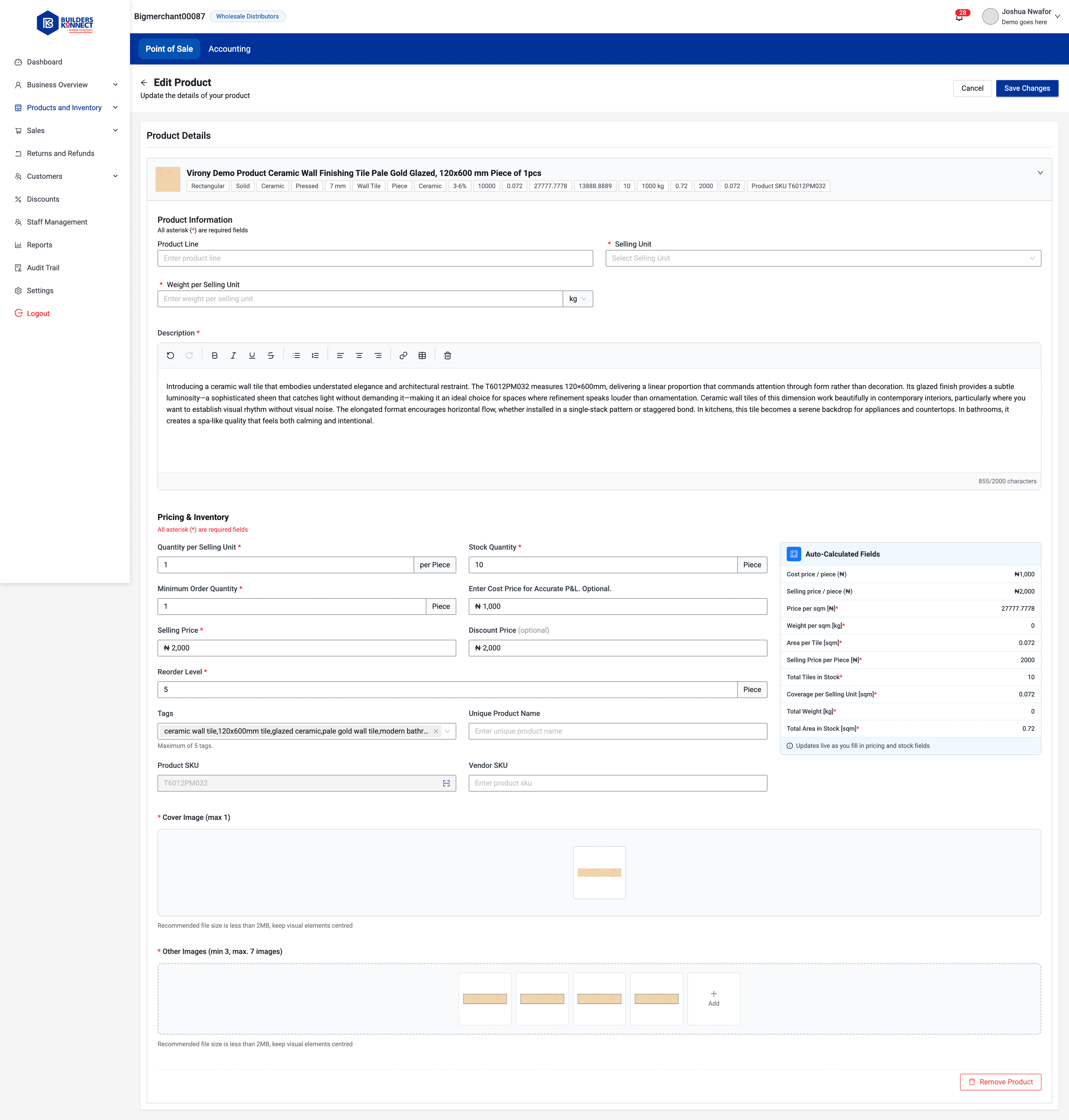The height and width of the screenshot is (1120, 1069).
Task: Click the Cancel button
Action: [972, 88]
